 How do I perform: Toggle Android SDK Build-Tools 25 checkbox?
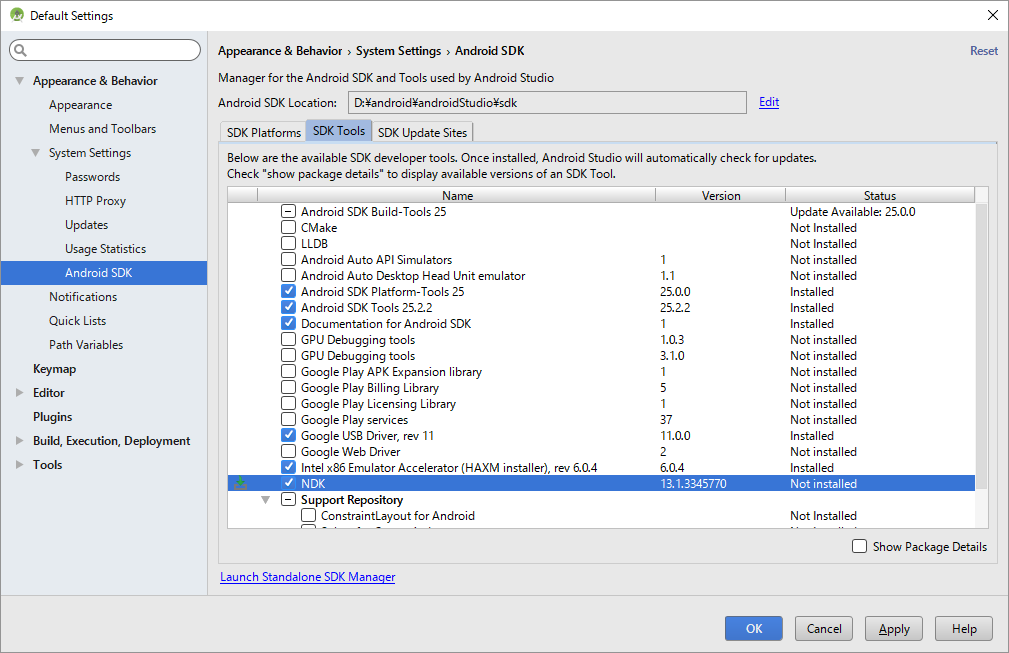tap(288, 211)
